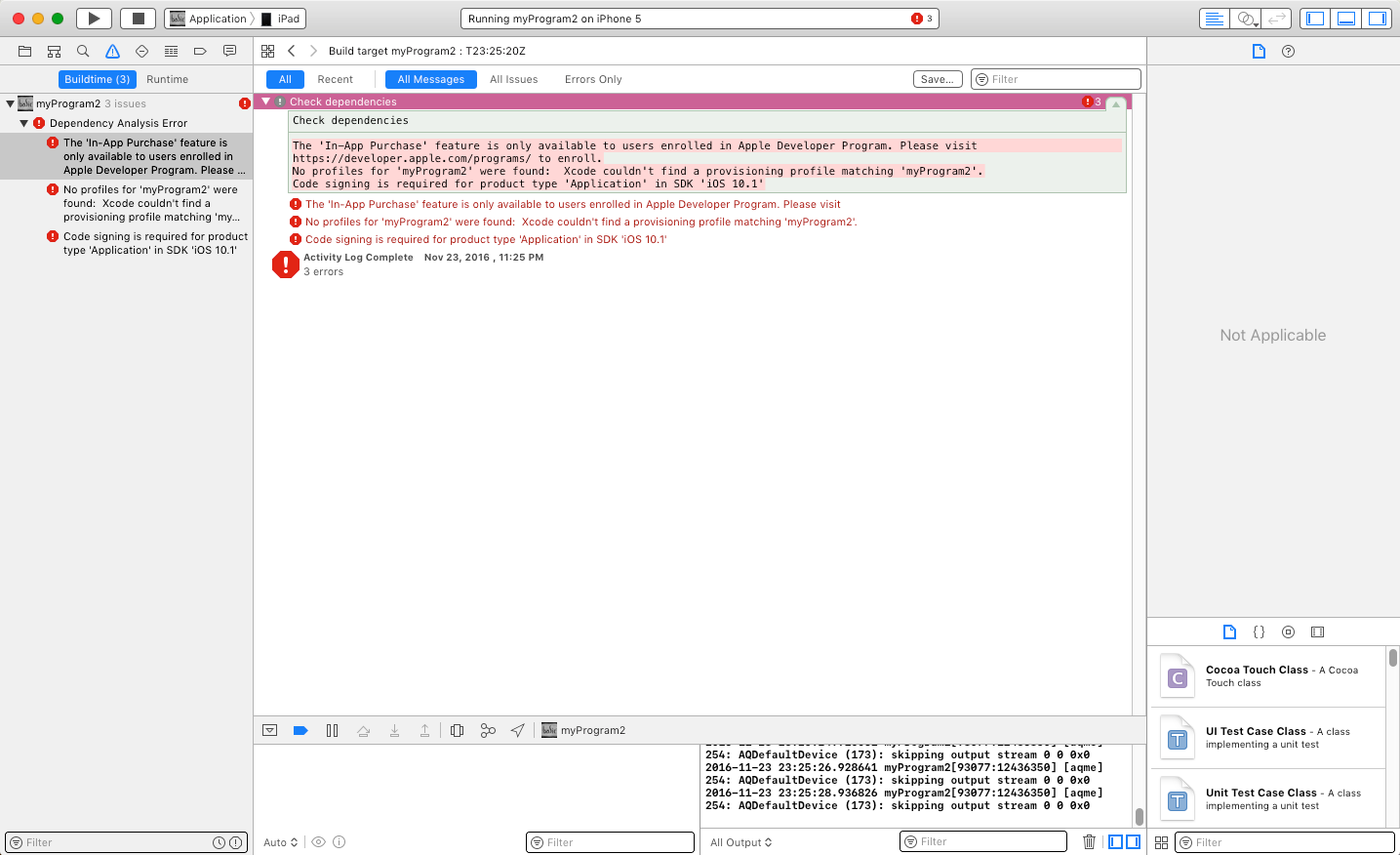Toggle the left Navigator panel visibility
1400x855 pixels.
click(x=1315, y=19)
